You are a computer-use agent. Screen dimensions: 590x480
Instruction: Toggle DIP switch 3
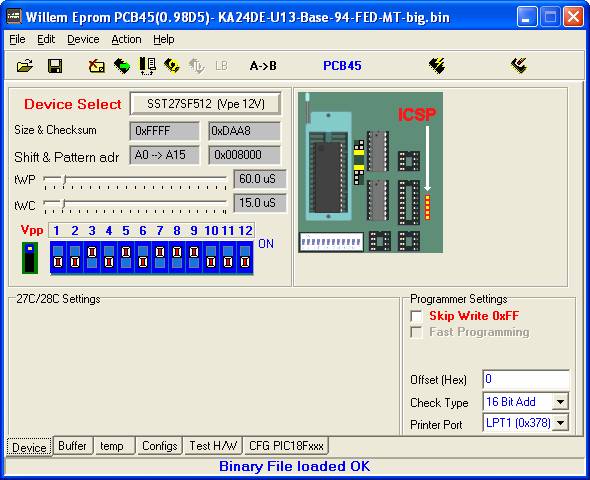point(92,257)
